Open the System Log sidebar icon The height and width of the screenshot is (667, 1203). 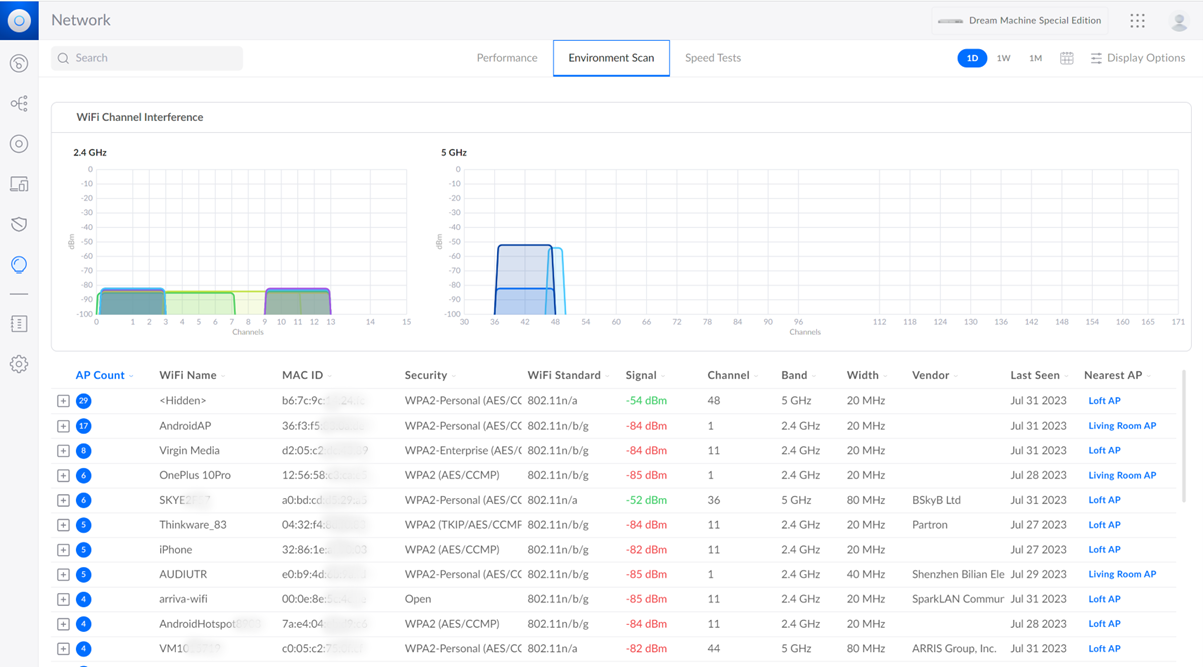coord(19,324)
